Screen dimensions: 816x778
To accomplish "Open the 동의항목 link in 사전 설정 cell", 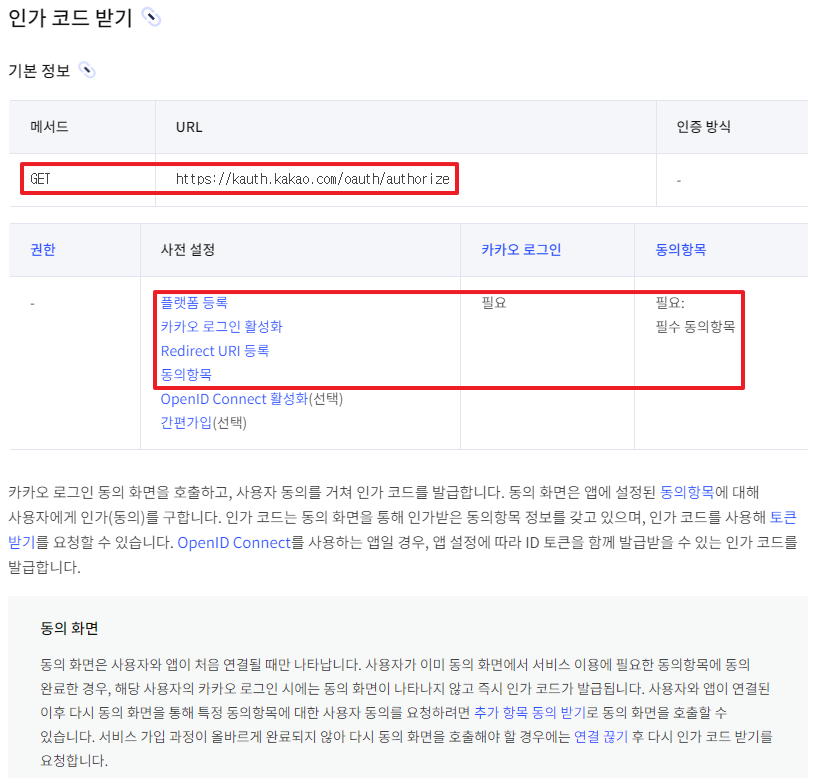I will 186,374.
